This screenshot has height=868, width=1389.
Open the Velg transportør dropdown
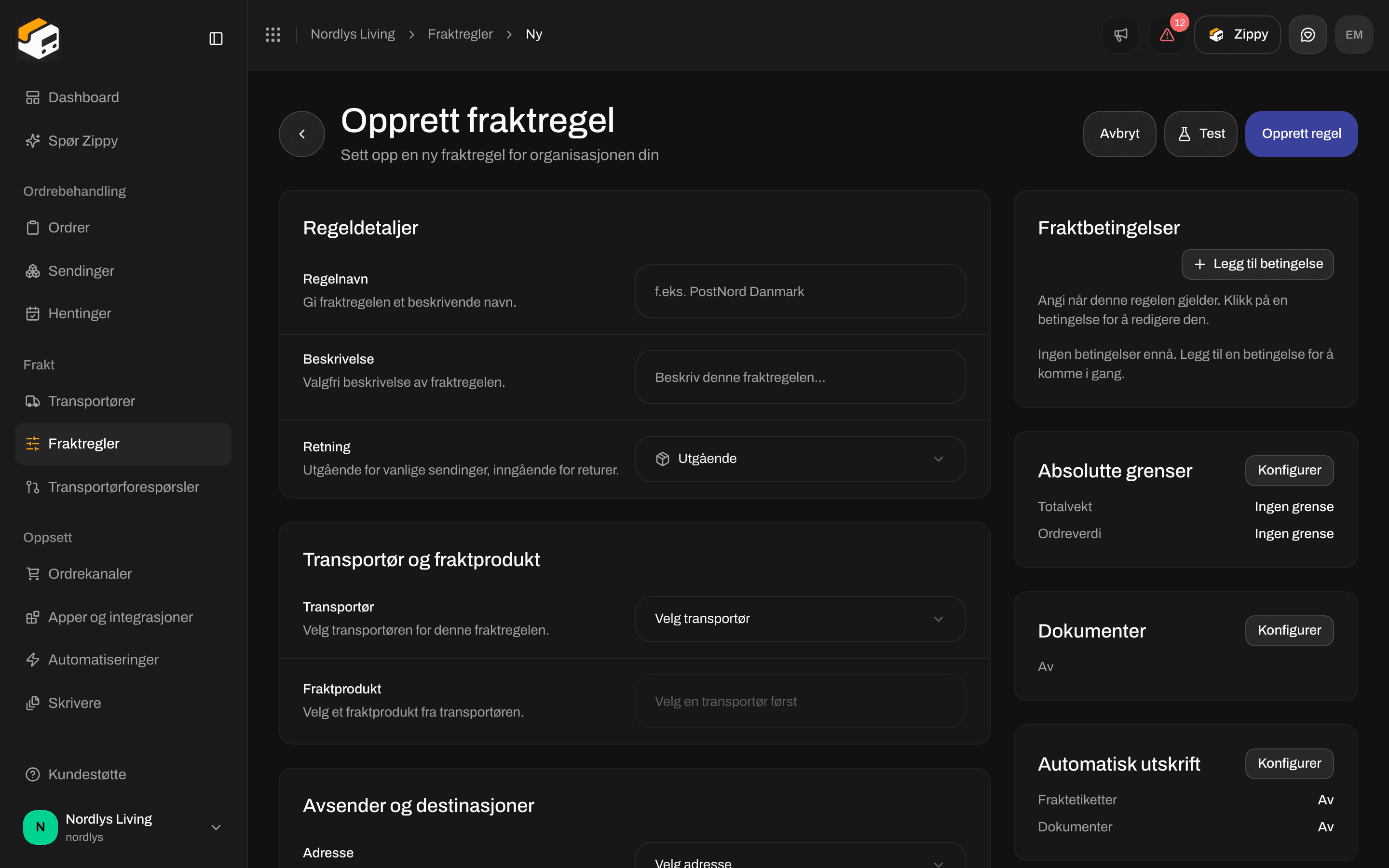click(x=800, y=619)
